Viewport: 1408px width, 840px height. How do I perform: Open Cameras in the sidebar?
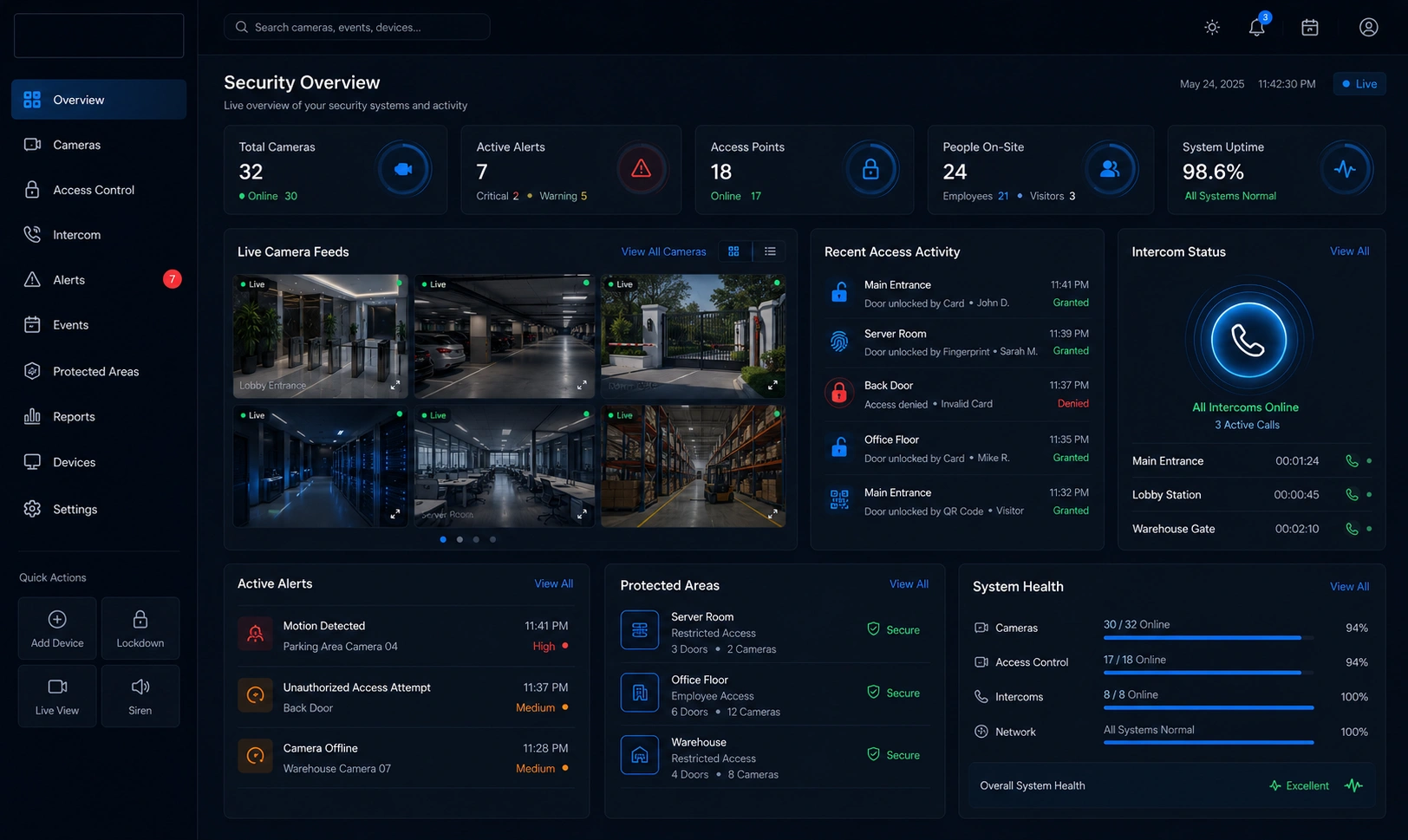point(99,145)
